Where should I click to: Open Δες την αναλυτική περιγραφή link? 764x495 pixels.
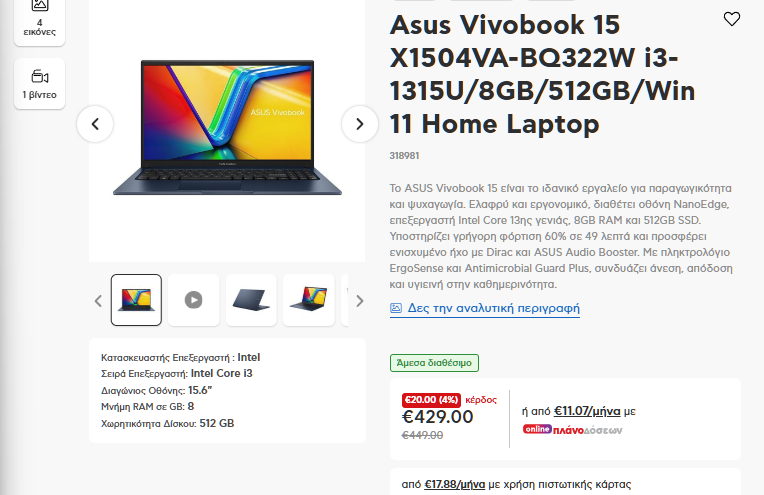493,308
